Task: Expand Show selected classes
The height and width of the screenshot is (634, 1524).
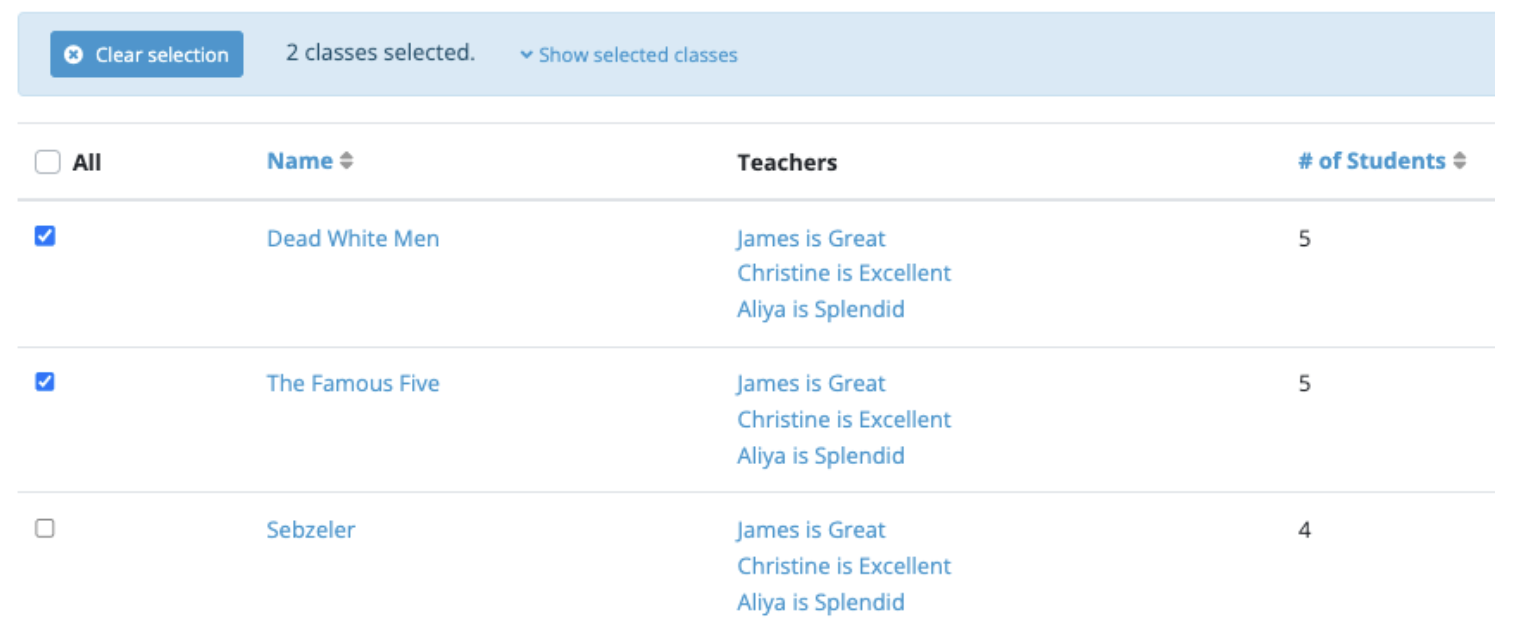Action: coord(637,56)
